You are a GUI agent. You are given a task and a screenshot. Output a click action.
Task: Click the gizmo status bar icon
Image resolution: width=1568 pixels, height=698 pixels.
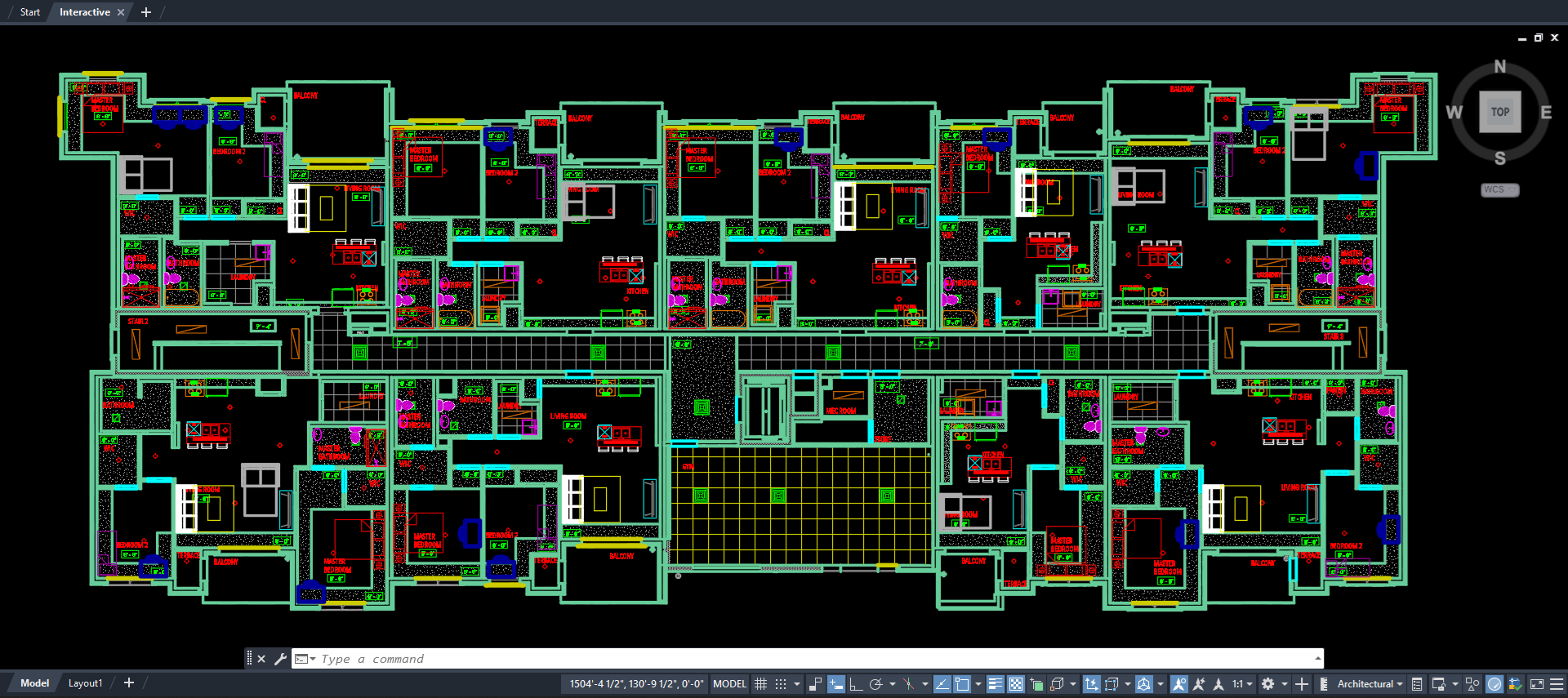tap(1144, 684)
